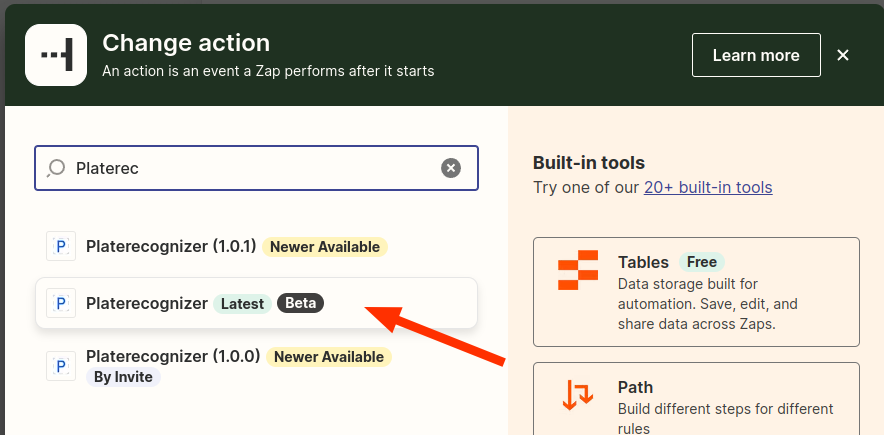884x435 pixels.
Task: Click Newer Available badge on version 1.0.1
Action: pos(324,247)
